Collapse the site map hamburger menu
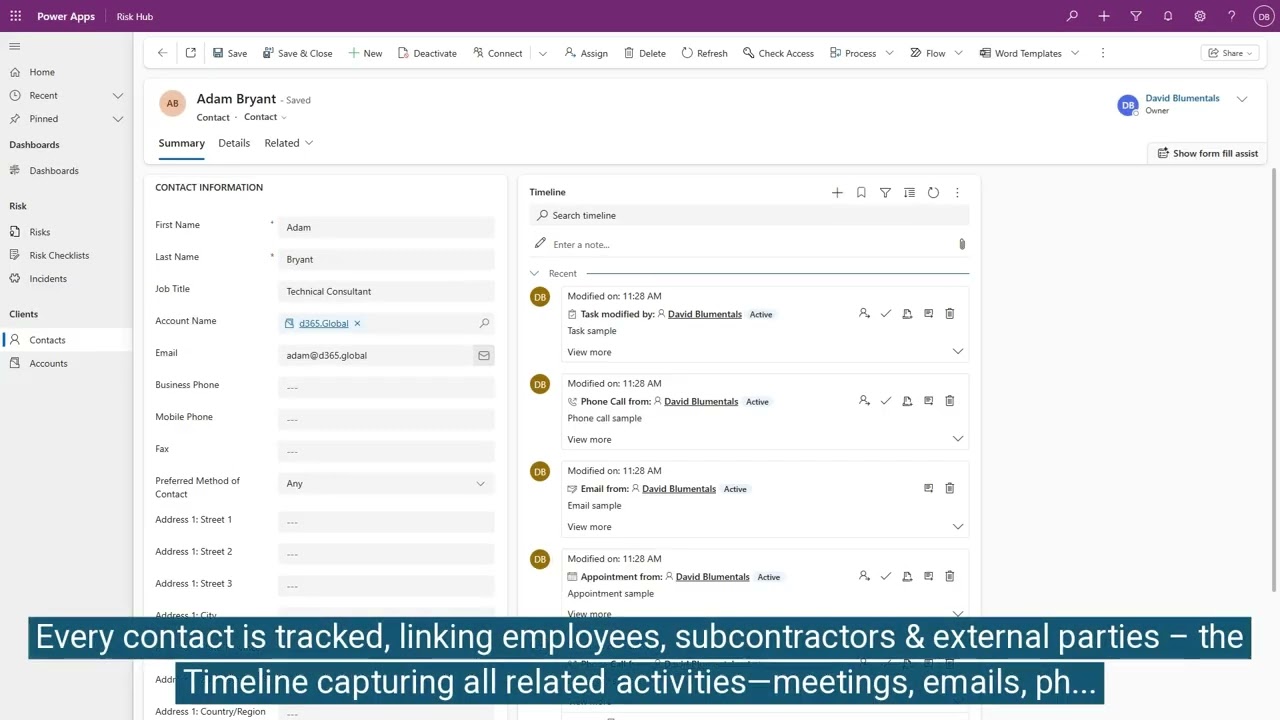Viewport: 1280px width, 720px height. [x=15, y=46]
